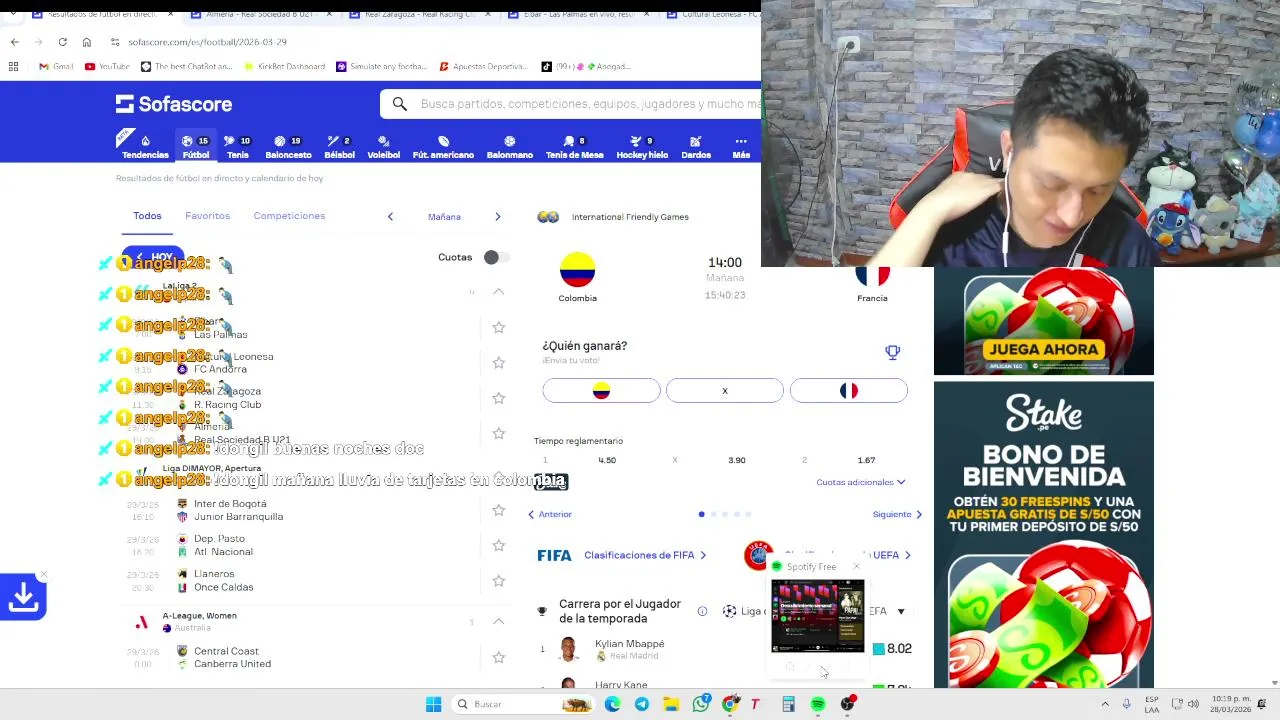Go to Siguiente featured match
The height and width of the screenshot is (720, 1280).
point(897,515)
